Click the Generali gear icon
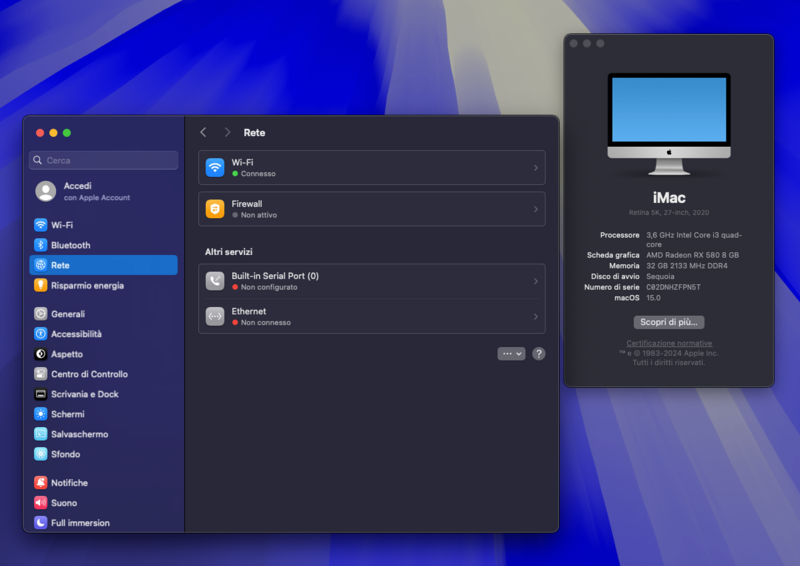 click(x=40, y=314)
